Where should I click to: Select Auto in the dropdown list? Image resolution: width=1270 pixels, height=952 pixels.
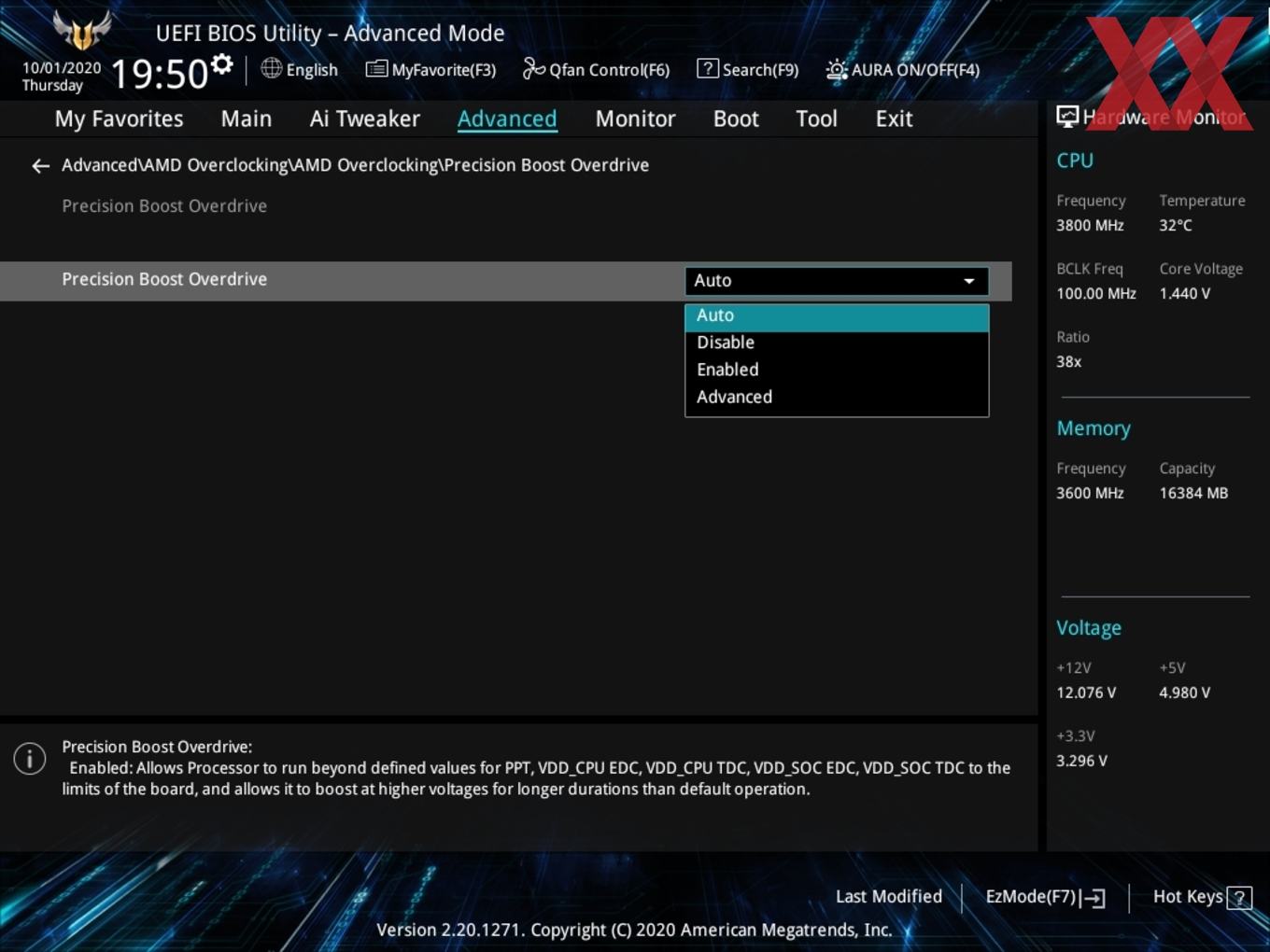click(x=837, y=316)
